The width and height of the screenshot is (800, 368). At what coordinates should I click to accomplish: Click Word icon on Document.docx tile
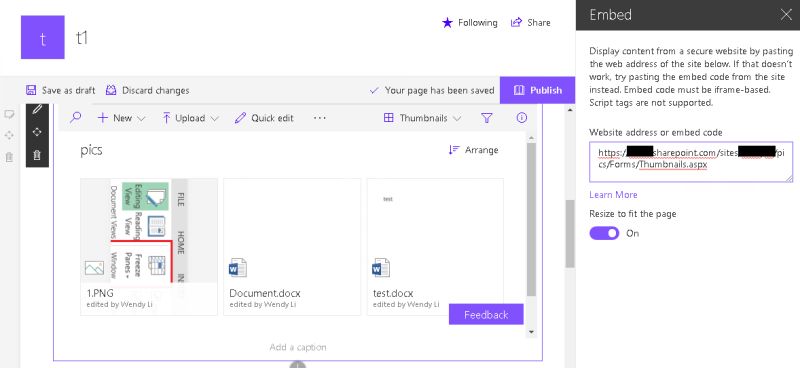(x=238, y=268)
